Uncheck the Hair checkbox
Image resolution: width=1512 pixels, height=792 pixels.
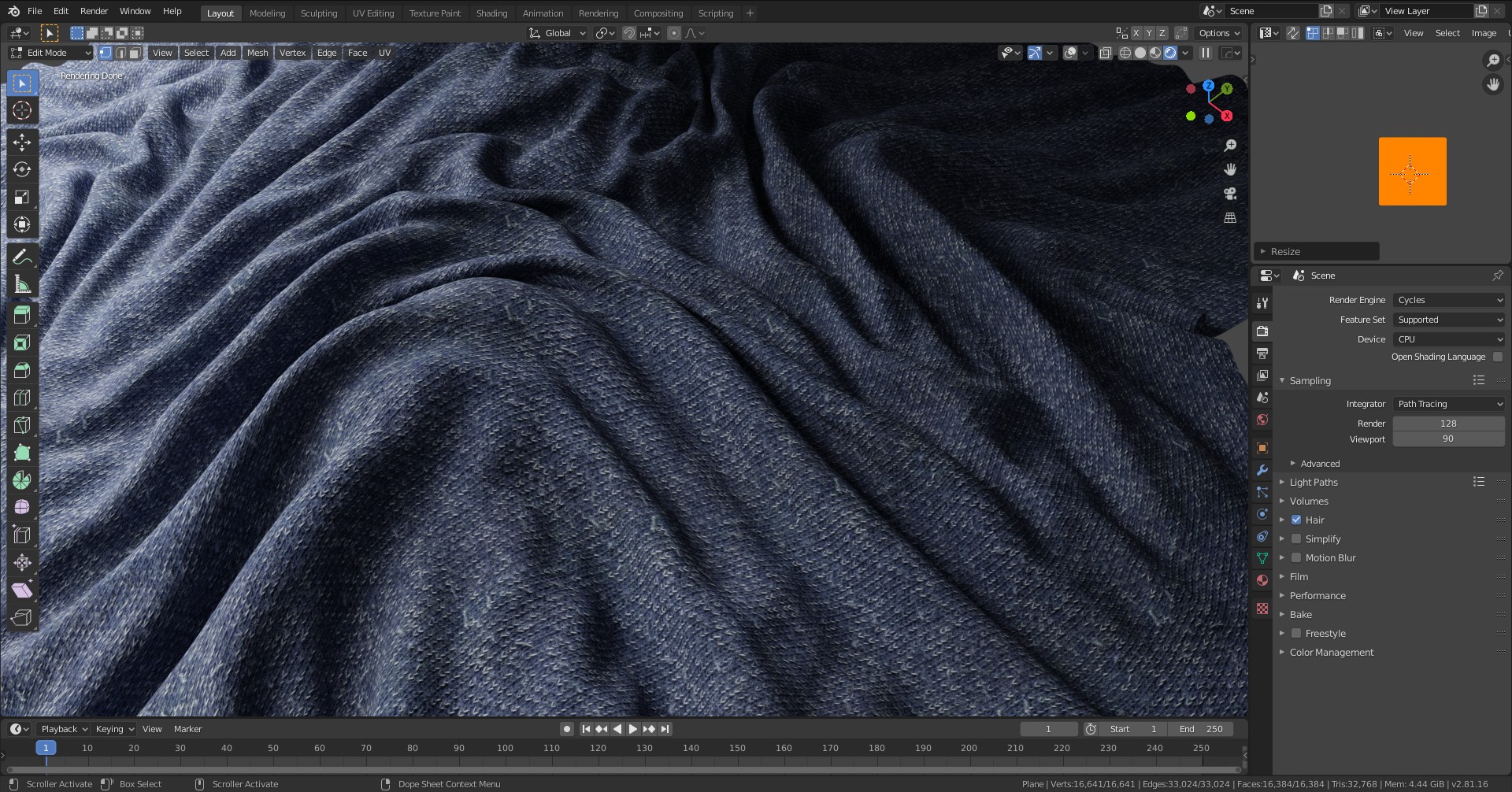point(1296,520)
